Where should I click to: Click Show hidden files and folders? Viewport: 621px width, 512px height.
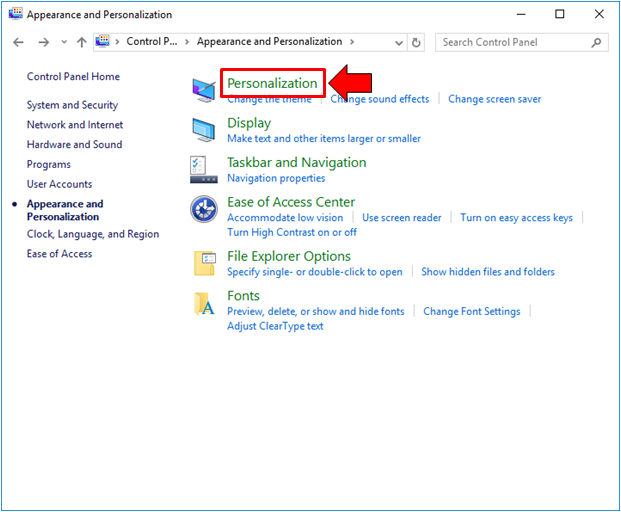coord(487,271)
